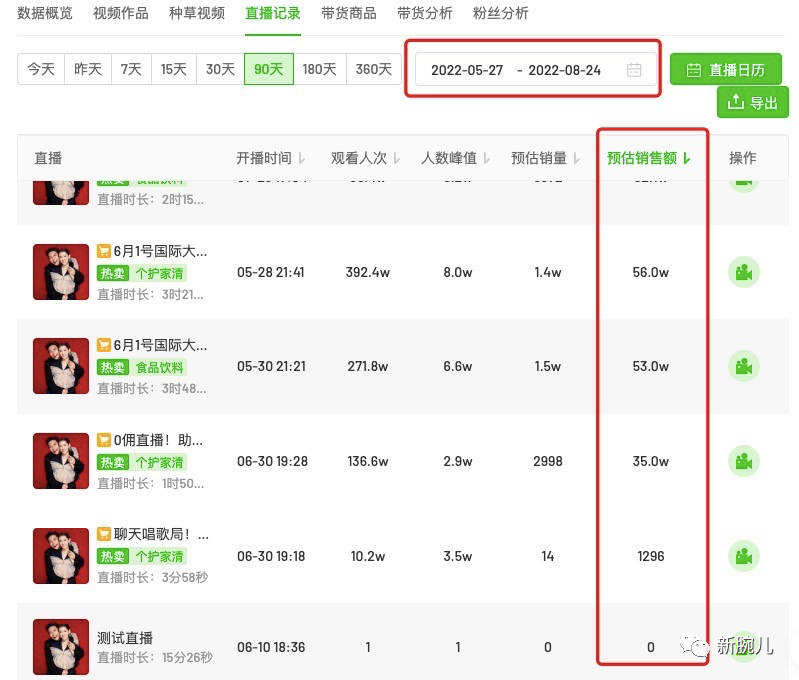Click video camera icon for 06-30 19:28 livestream

pos(743,461)
